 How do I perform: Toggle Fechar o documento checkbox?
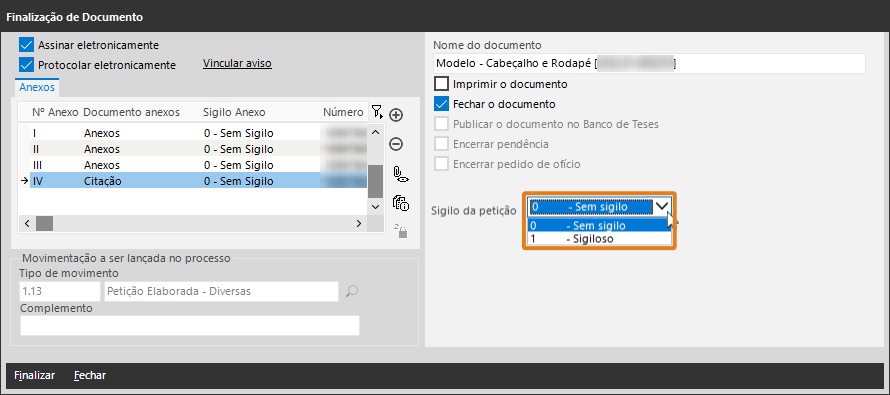[x=441, y=104]
